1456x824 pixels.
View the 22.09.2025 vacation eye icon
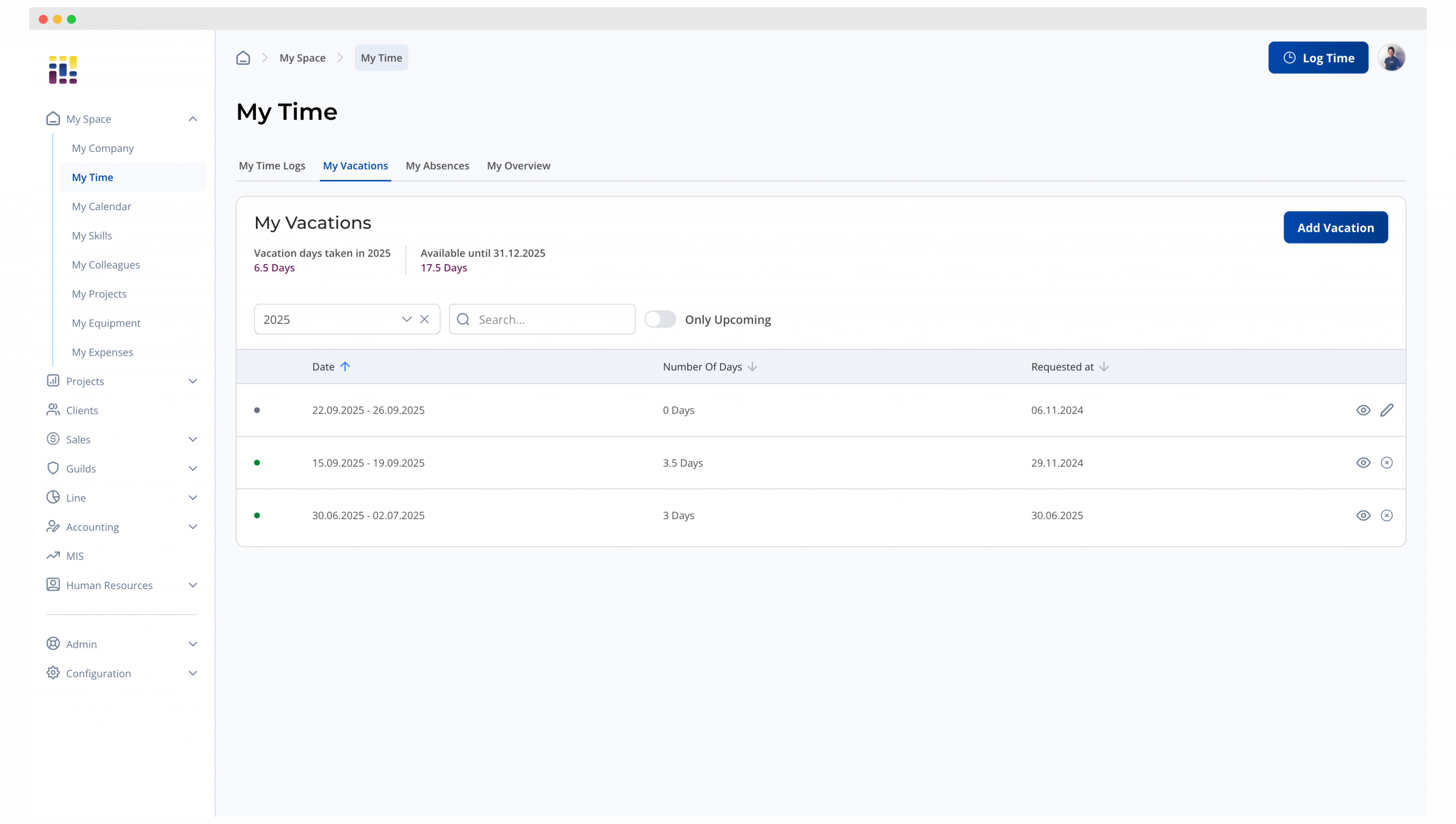coord(1363,410)
